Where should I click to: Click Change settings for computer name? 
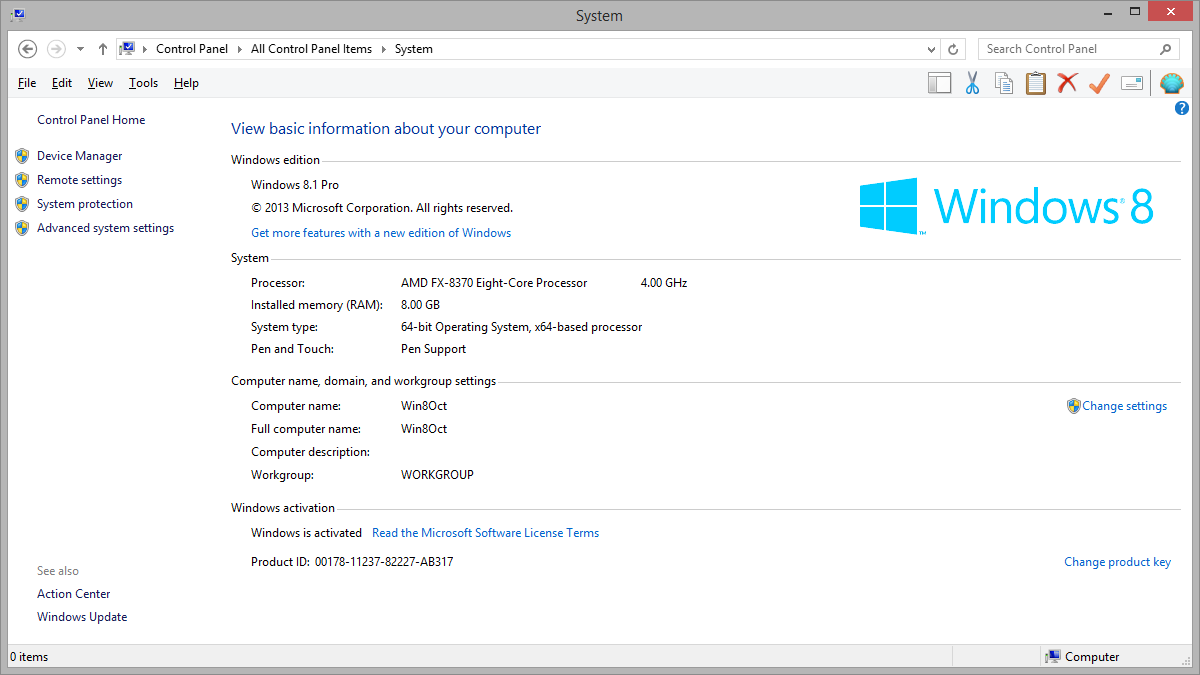pyautogui.click(x=1124, y=406)
